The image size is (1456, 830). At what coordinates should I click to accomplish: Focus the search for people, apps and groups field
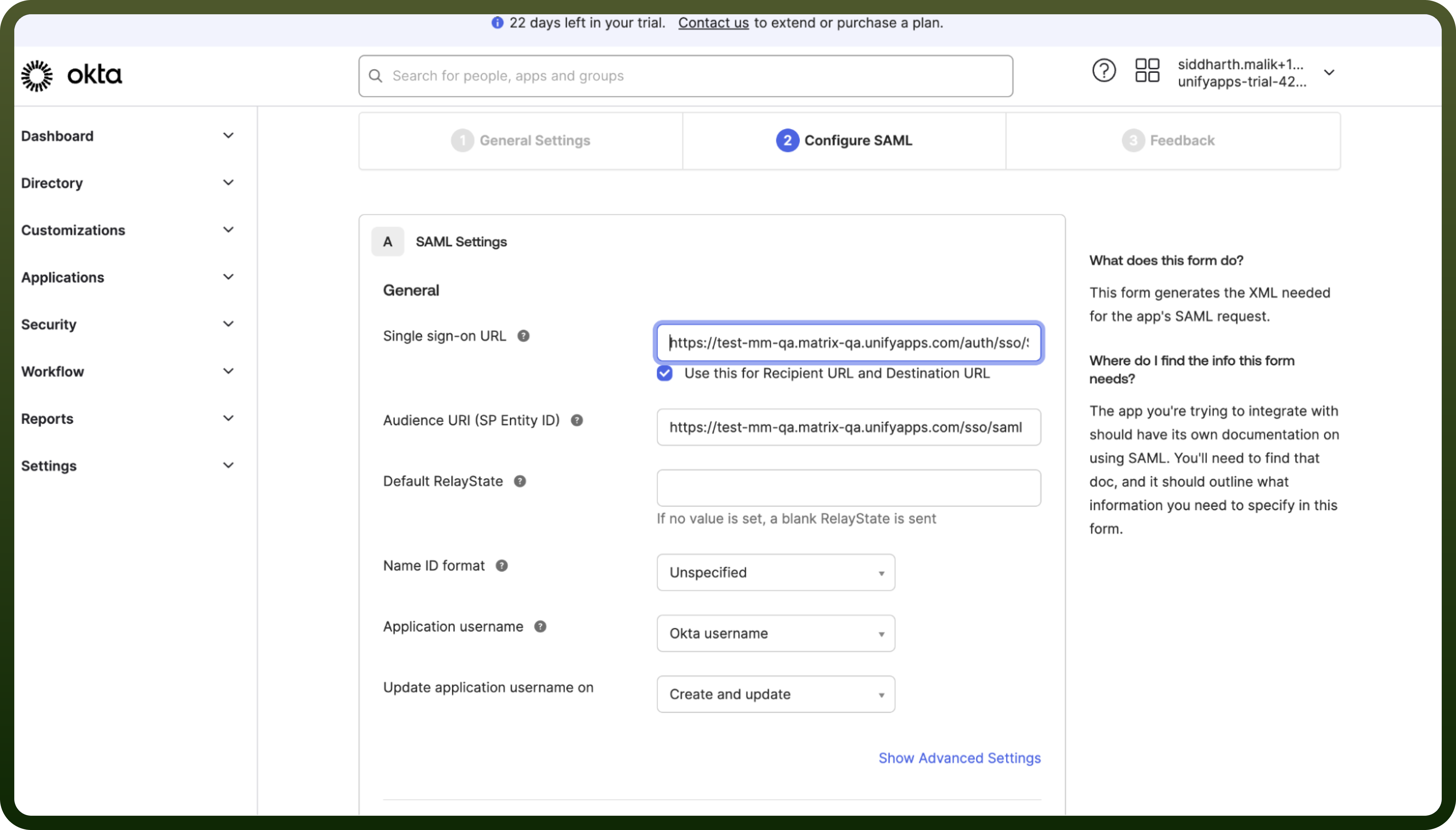686,76
